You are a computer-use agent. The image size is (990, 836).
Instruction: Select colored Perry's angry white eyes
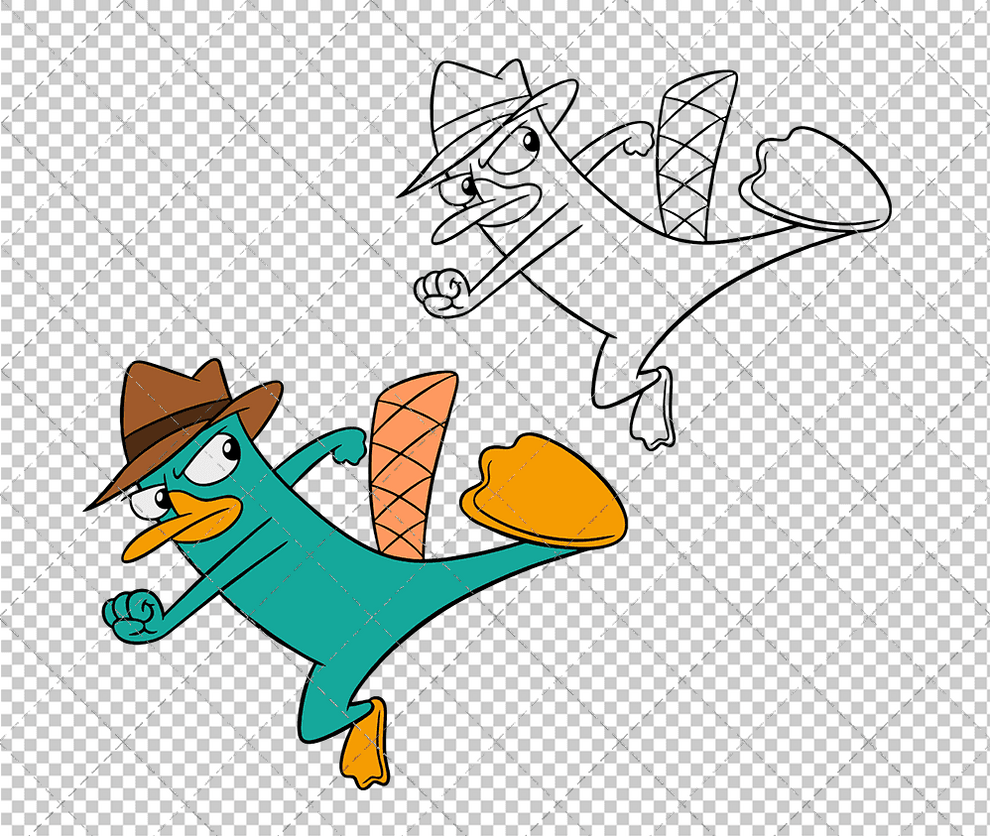click(x=210, y=460)
